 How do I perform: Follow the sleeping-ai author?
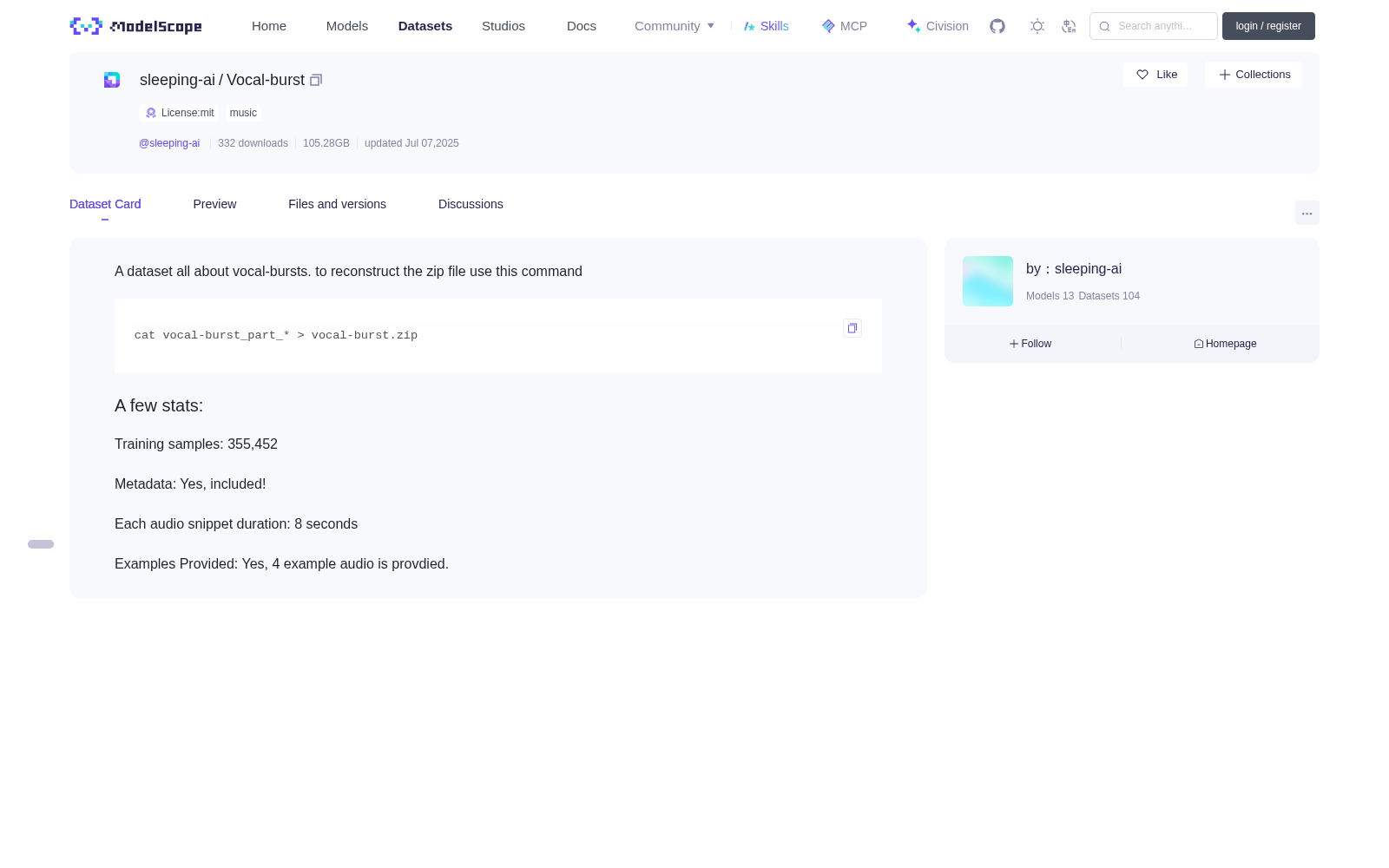coord(1030,344)
